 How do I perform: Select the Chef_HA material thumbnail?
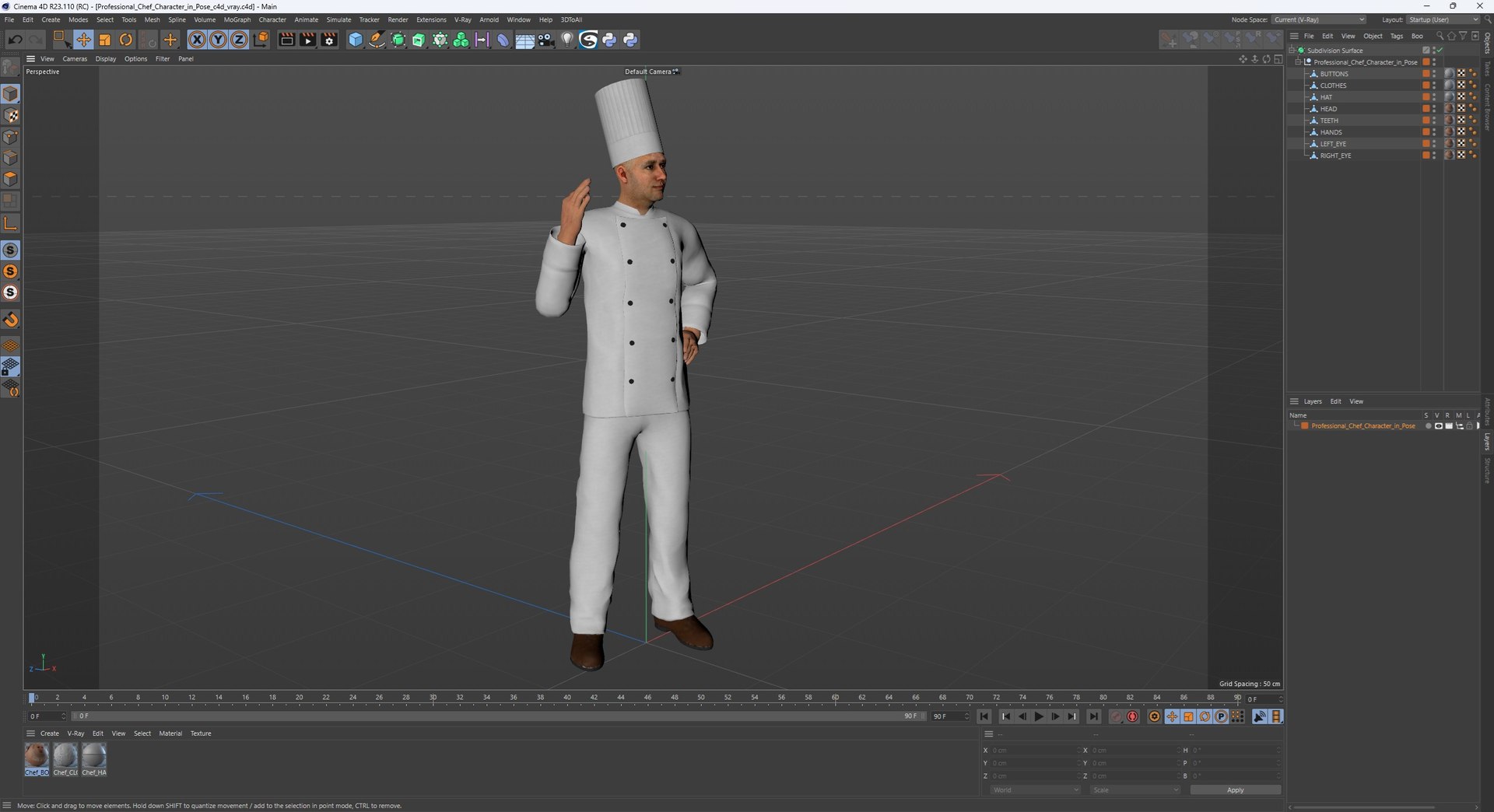94,759
